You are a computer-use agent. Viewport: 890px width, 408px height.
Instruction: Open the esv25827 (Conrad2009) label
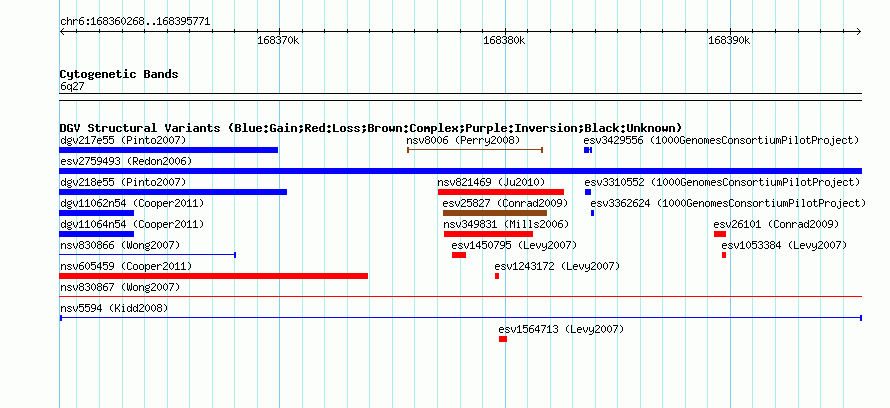point(505,203)
